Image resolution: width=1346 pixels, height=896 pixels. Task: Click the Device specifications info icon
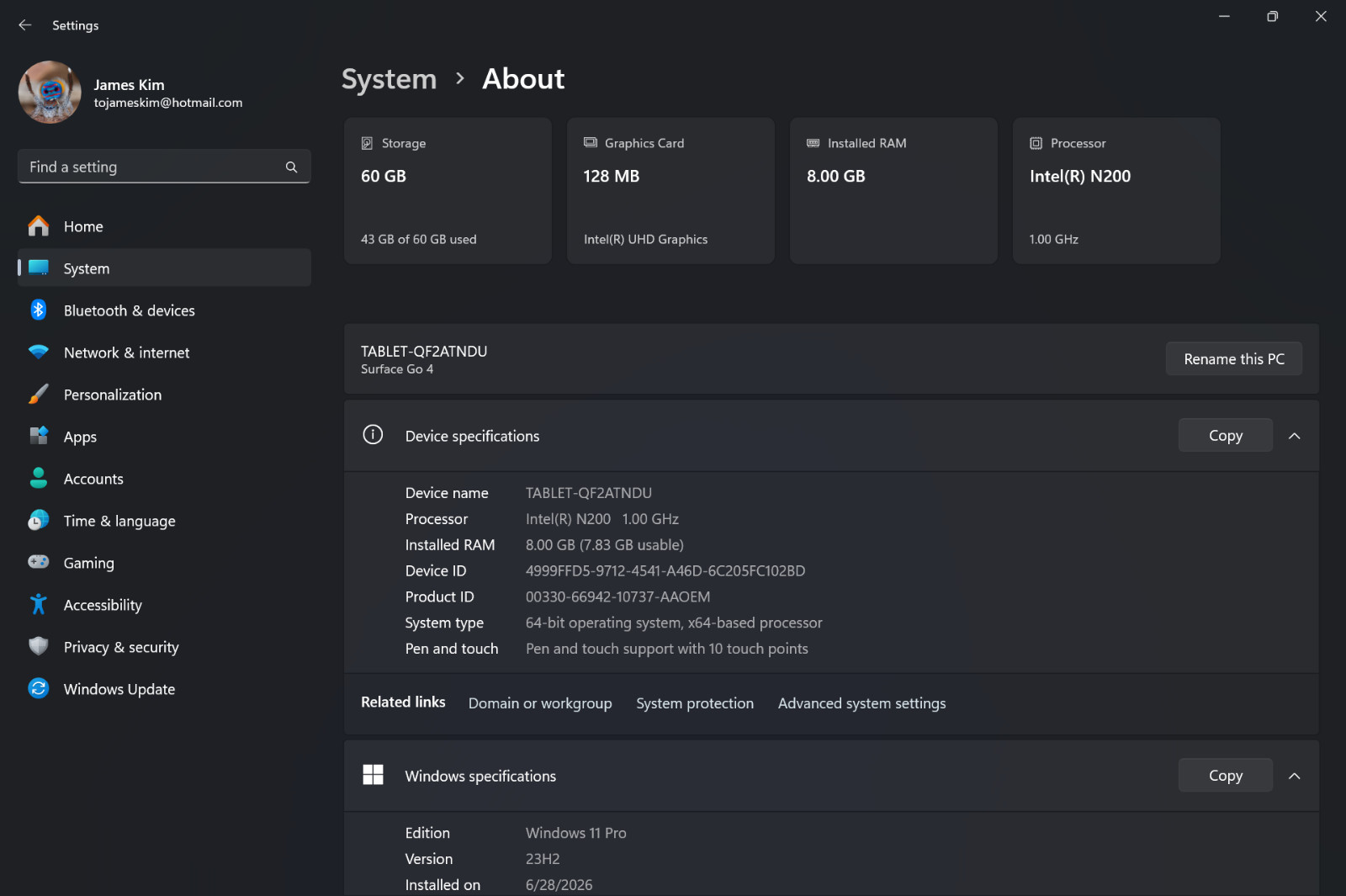(x=373, y=435)
